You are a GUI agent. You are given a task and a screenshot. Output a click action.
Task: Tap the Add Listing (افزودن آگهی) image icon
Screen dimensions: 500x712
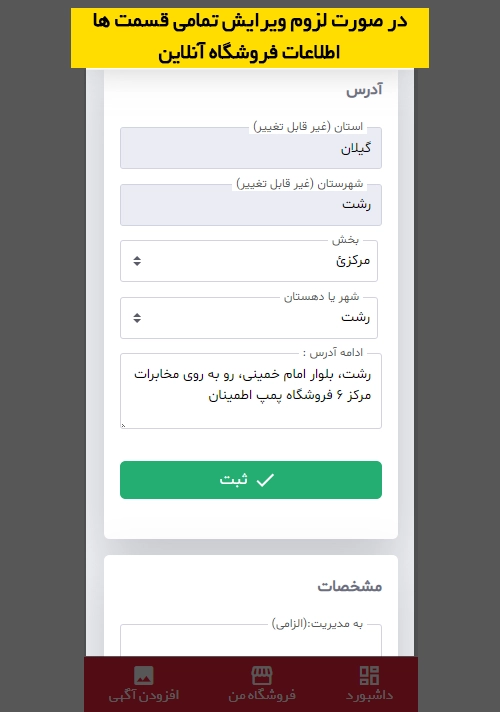tap(144, 675)
